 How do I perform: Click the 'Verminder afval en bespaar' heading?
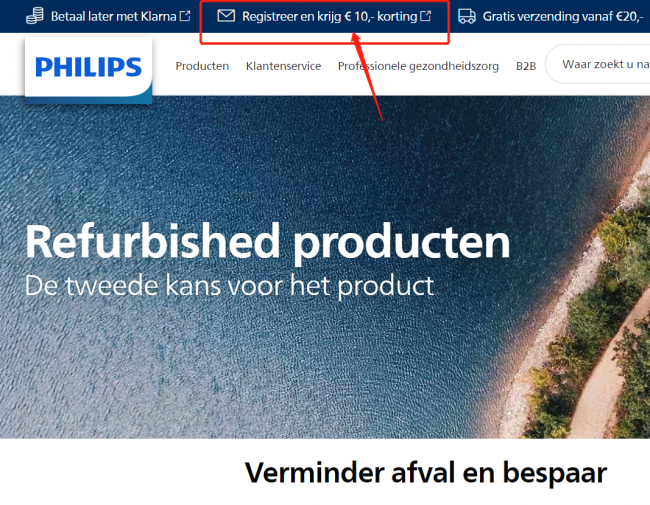click(426, 473)
